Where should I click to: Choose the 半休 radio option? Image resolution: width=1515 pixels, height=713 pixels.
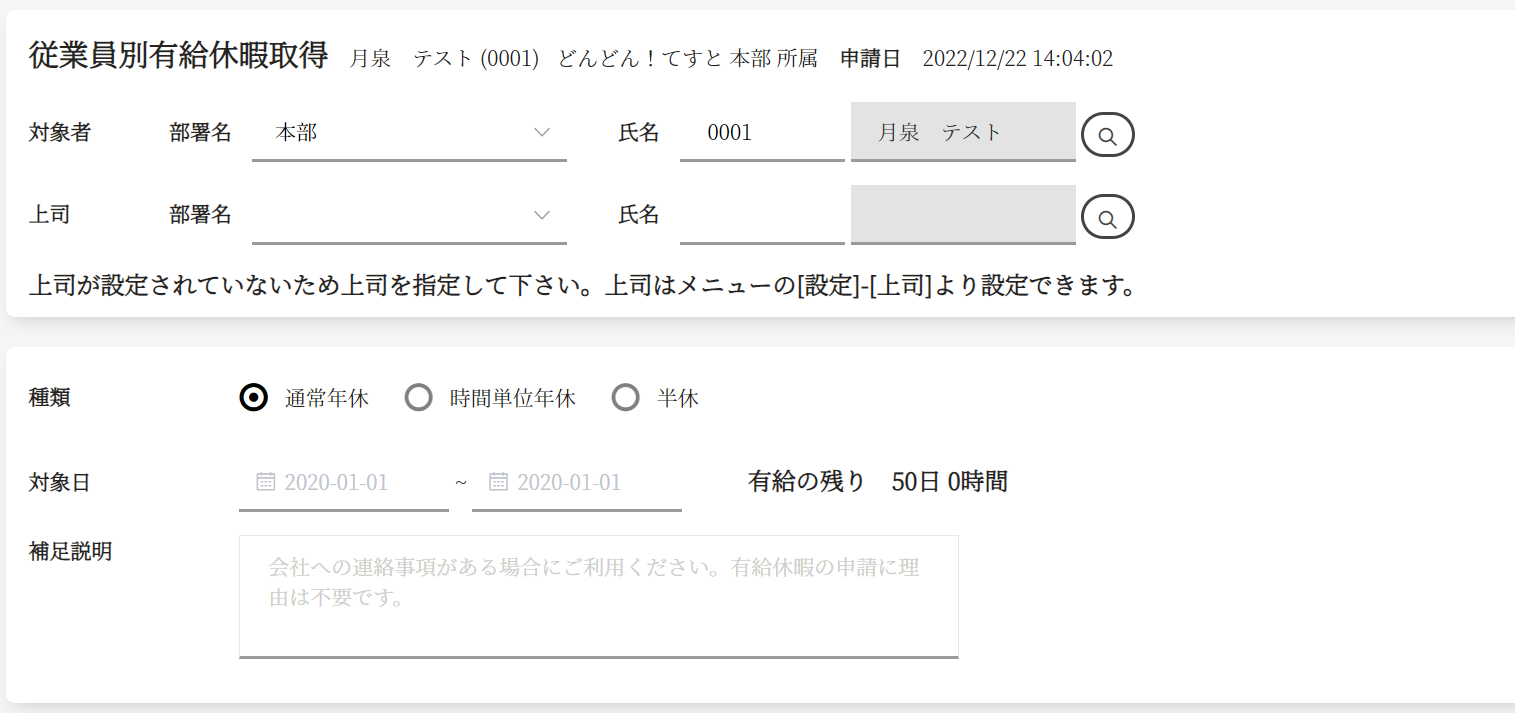pos(626,398)
